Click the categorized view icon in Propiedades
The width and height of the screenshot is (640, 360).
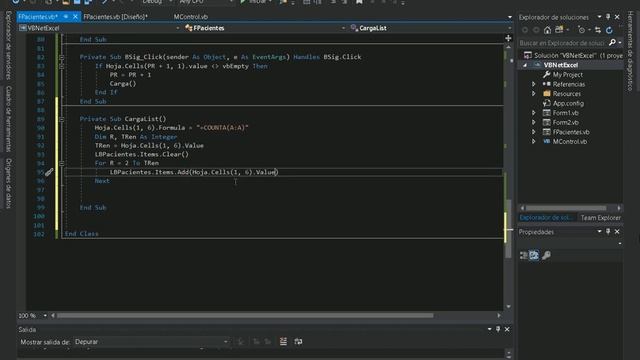click(x=524, y=256)
